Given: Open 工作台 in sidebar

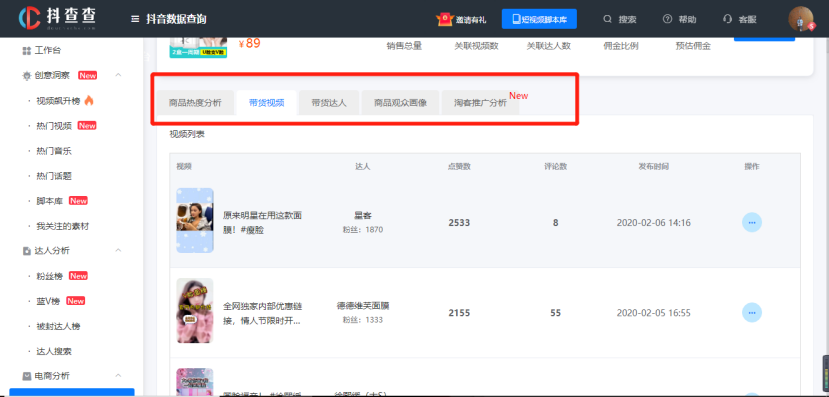Looking at the screenshot, I should tap(48, 51).
